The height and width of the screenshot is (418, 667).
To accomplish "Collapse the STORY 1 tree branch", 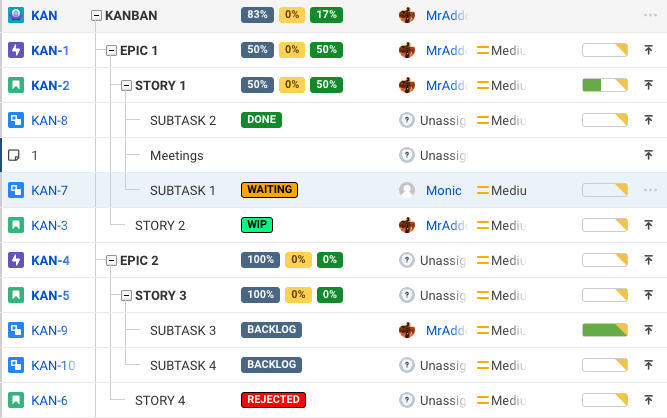I will [127, 86].
